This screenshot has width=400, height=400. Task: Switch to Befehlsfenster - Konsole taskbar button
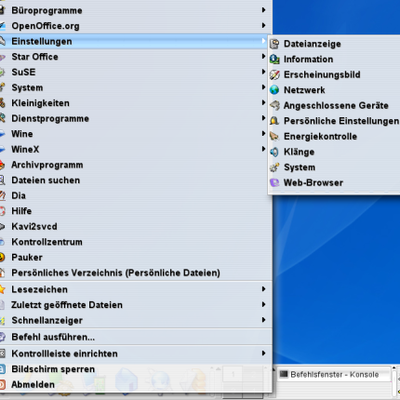(333, 374)
